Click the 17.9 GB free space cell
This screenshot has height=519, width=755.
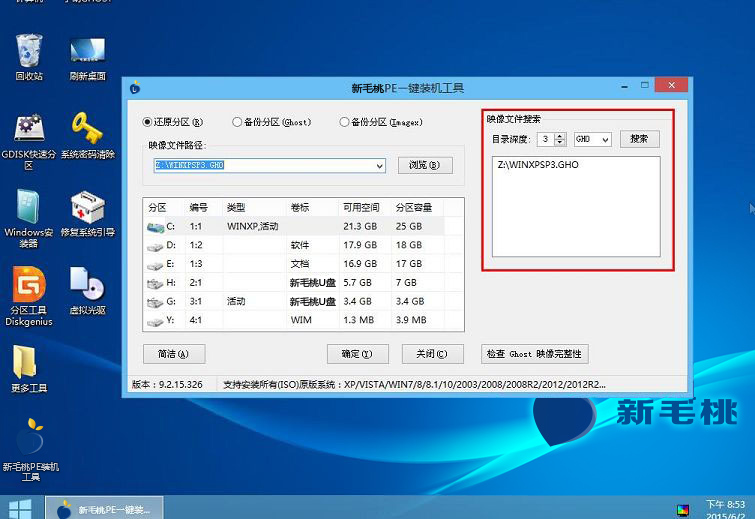coord(360,245)
